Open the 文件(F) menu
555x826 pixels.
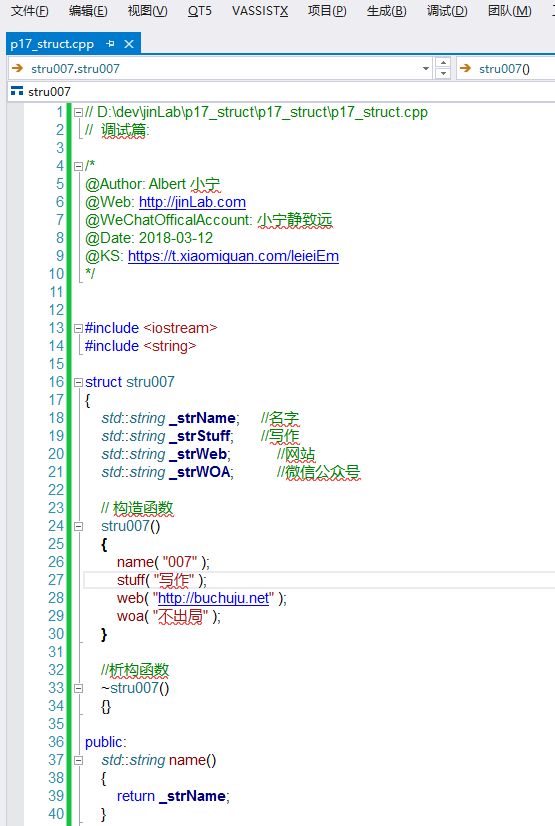coord(29,11)
